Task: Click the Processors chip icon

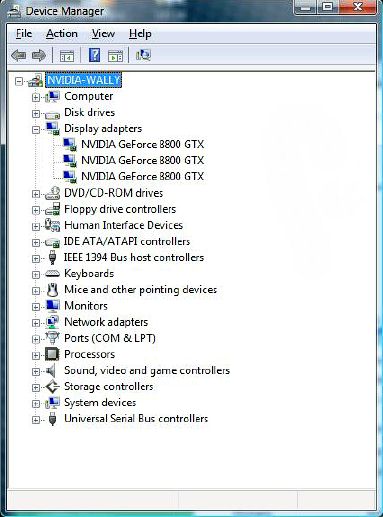Action: [52, 354]
